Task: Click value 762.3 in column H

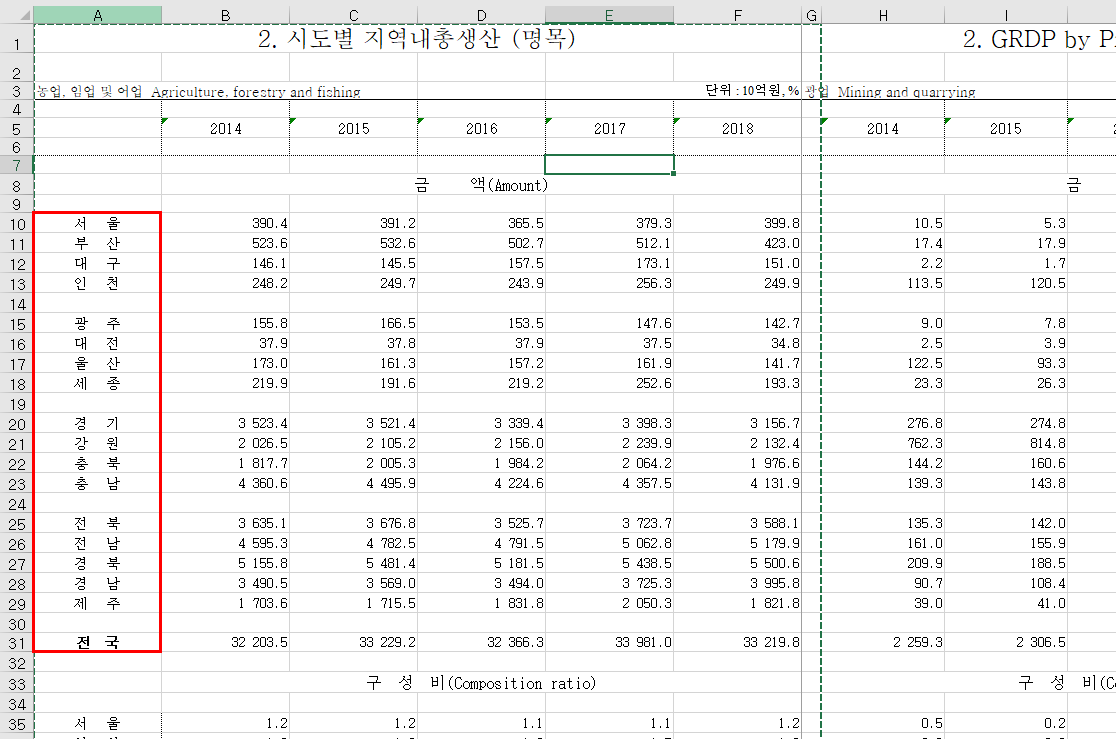Action: pyautogui.click(x=925, y=444)
